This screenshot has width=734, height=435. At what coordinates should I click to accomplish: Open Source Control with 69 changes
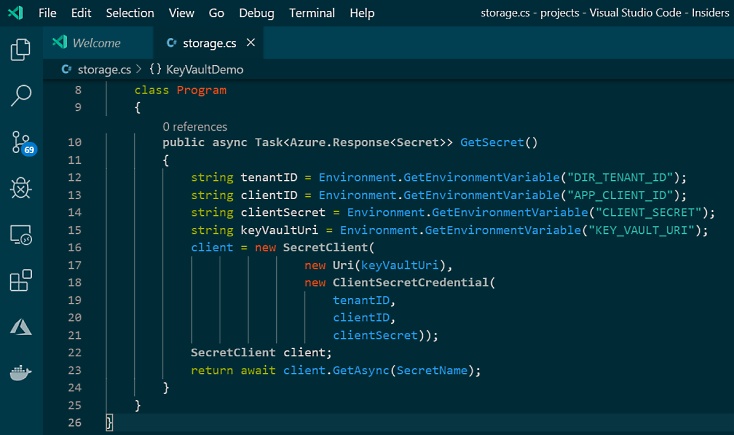(21, 142)
